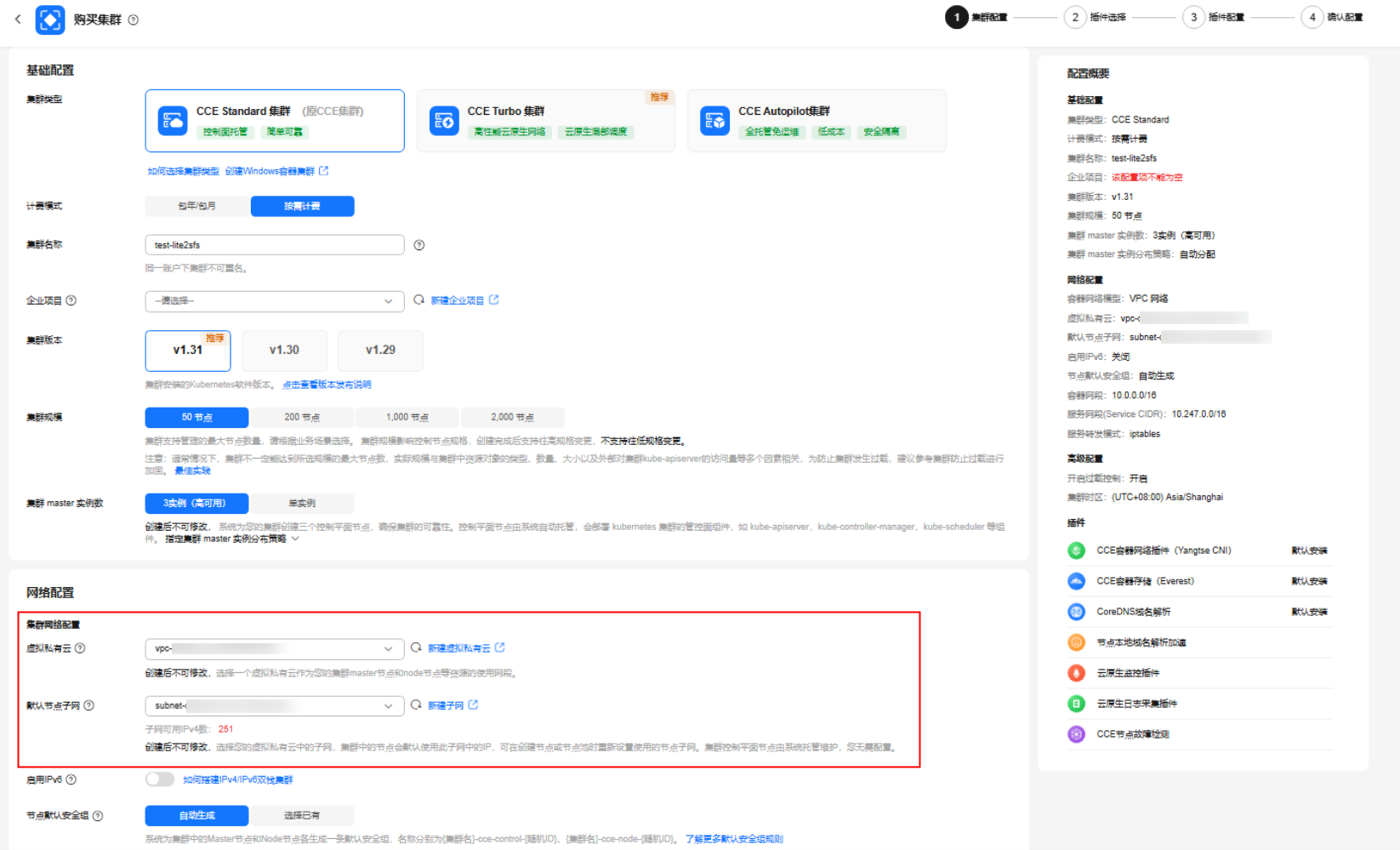Go to step 3 插件配置
The width and height of the screenshot is (1400, 850).
tap(1214, 17)
